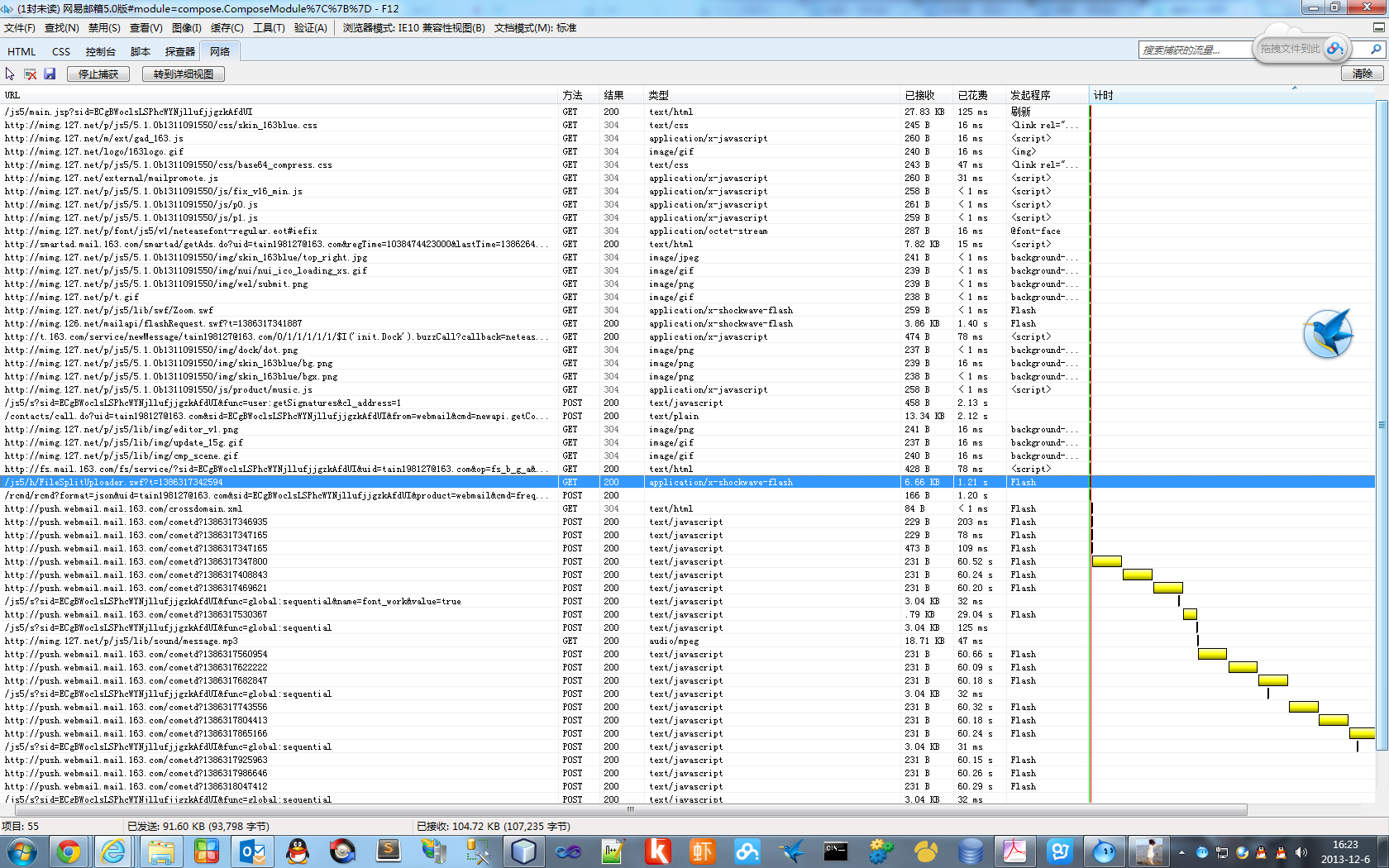This screenshot has width=1389, height=868.
Task: Sort by the 发起程序 column header
Action: pos(1048,95)
